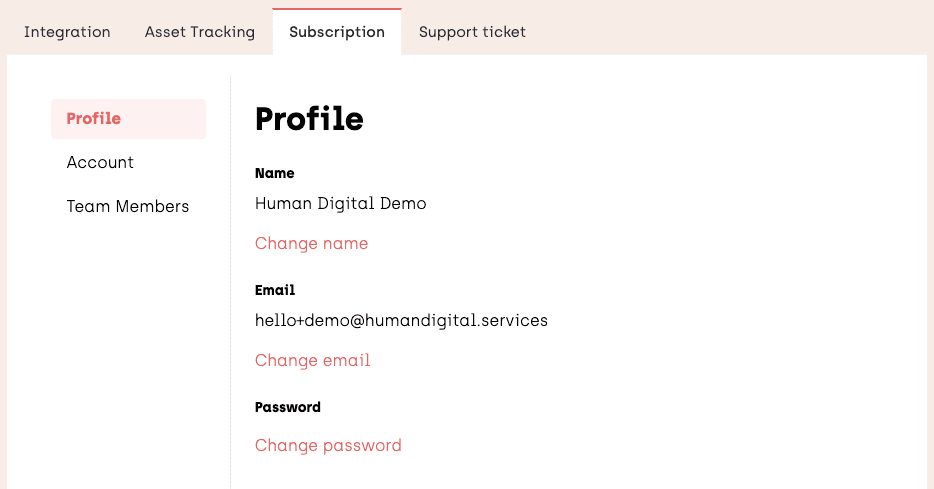Screen dimensions: 934x489
Task: Open the Change password link
Action: pos(328,446)
